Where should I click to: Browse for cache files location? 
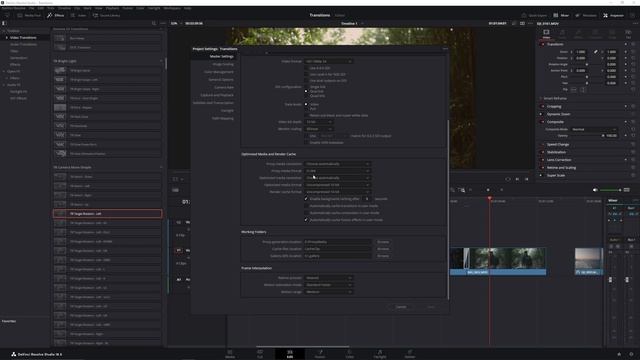point(383,249)
